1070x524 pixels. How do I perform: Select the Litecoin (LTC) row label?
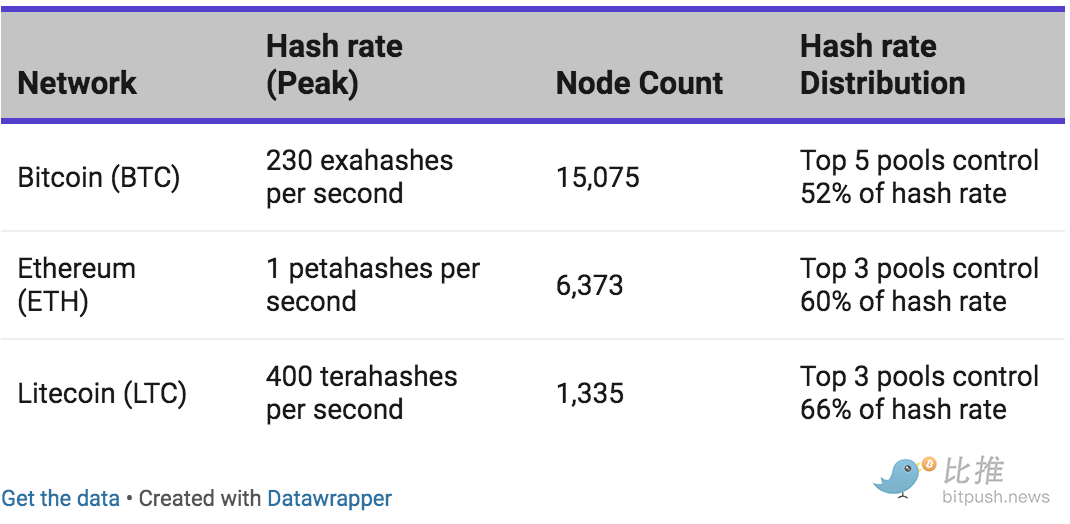click(102, 394)
